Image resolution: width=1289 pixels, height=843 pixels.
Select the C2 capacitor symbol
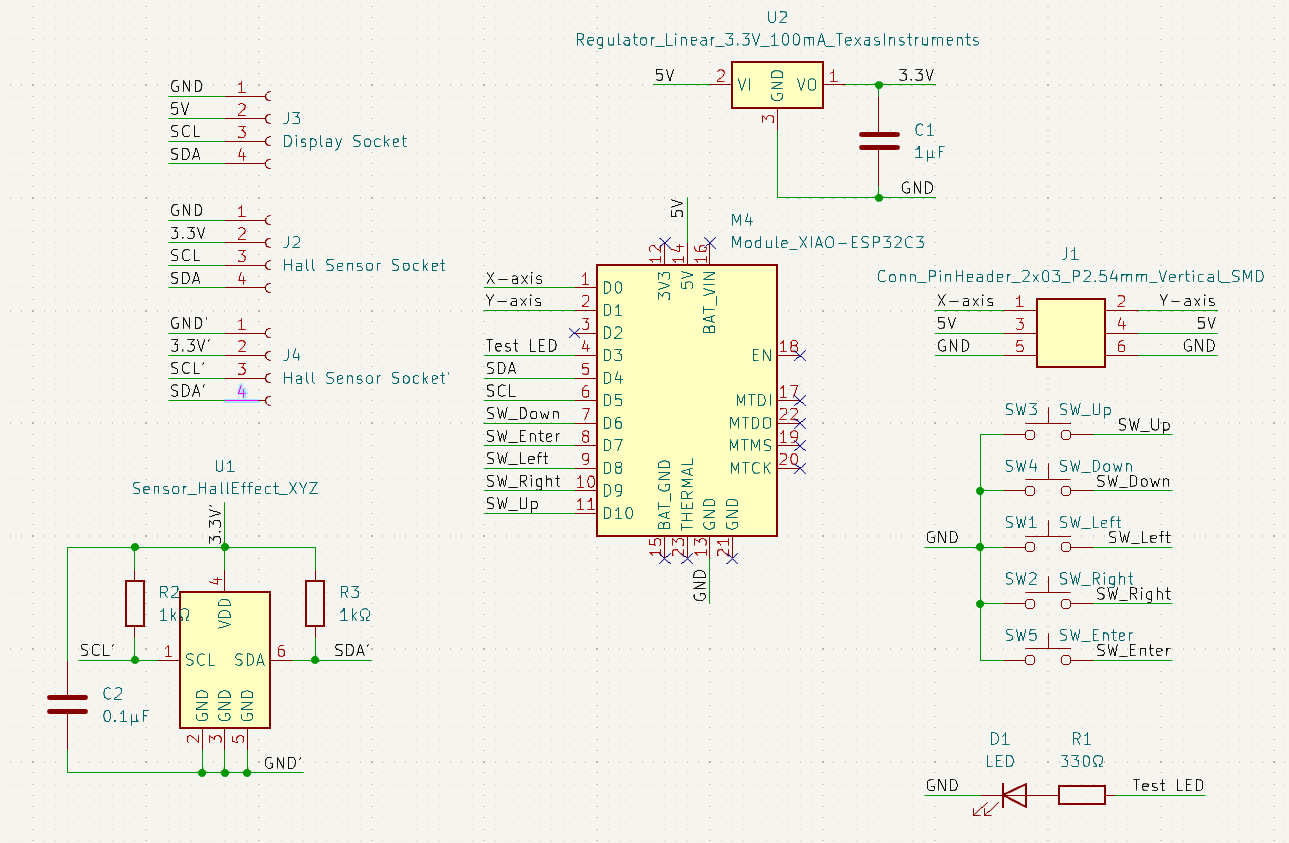click(x=68, y=703)
